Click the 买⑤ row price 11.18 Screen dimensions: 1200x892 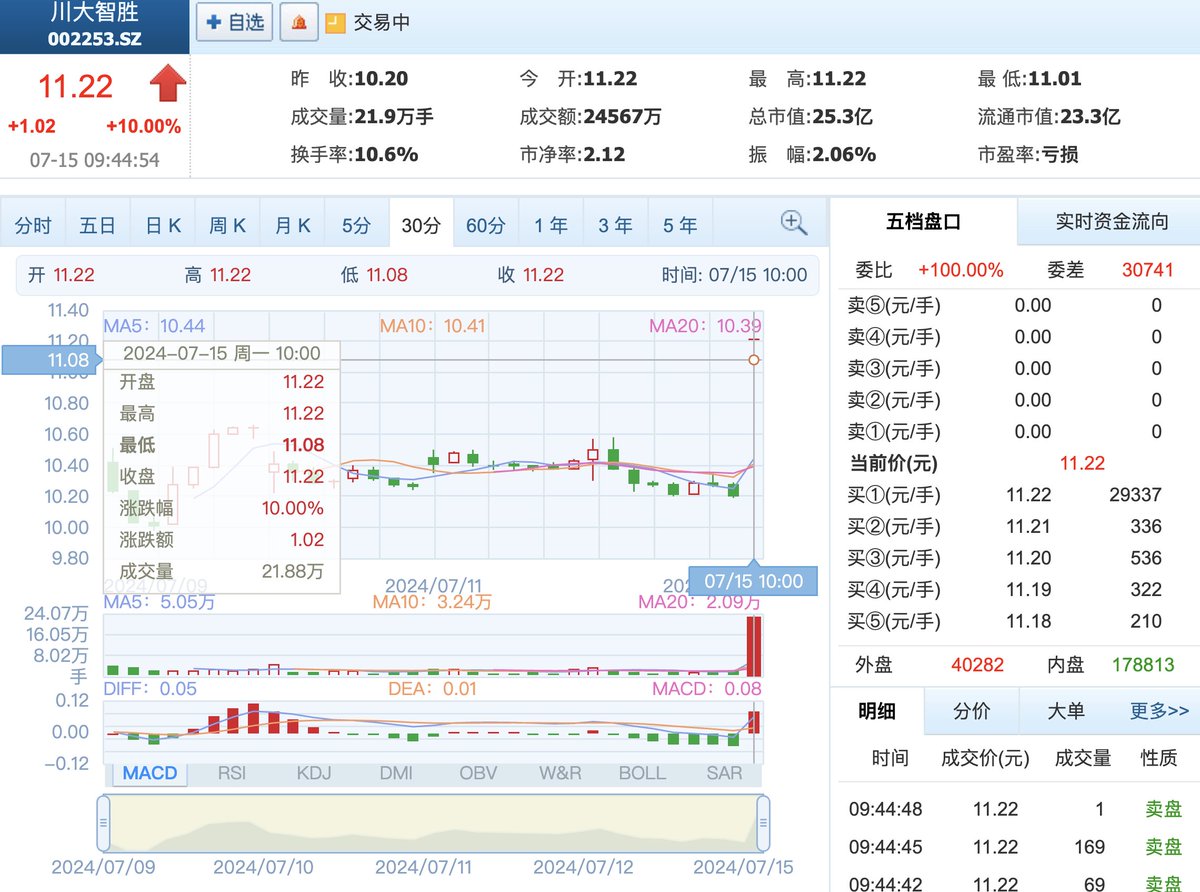point(1029,621)
